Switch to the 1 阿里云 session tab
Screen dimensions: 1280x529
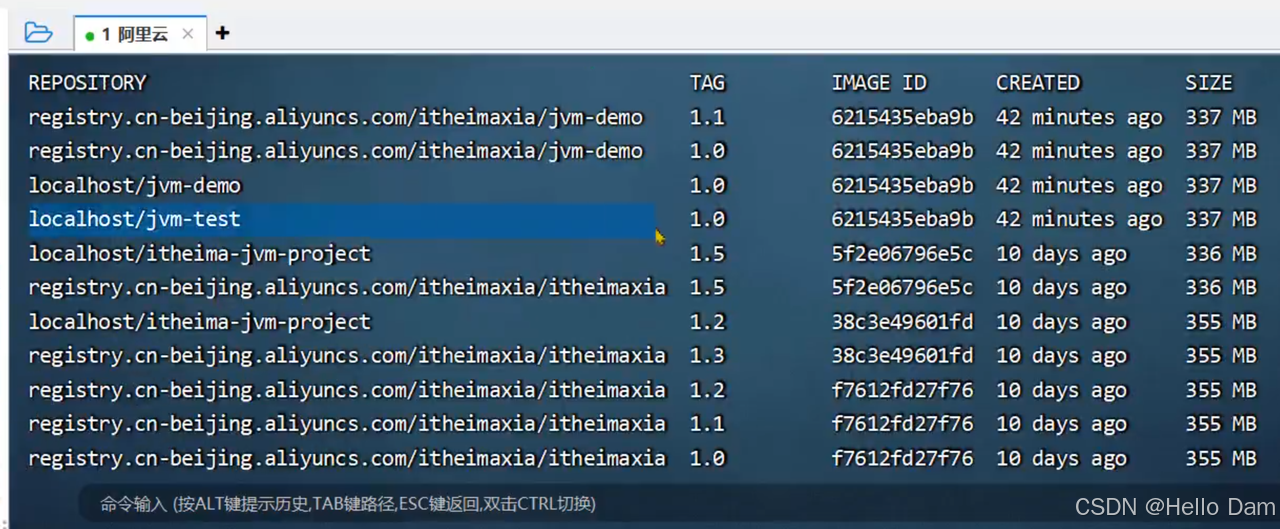(x=140, y=33)
